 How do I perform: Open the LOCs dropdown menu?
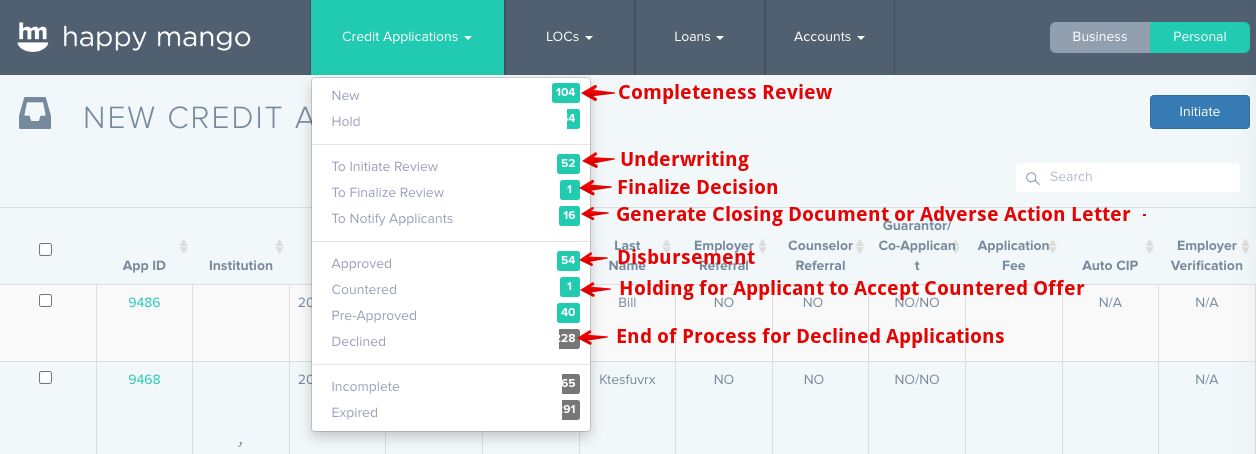570,37
